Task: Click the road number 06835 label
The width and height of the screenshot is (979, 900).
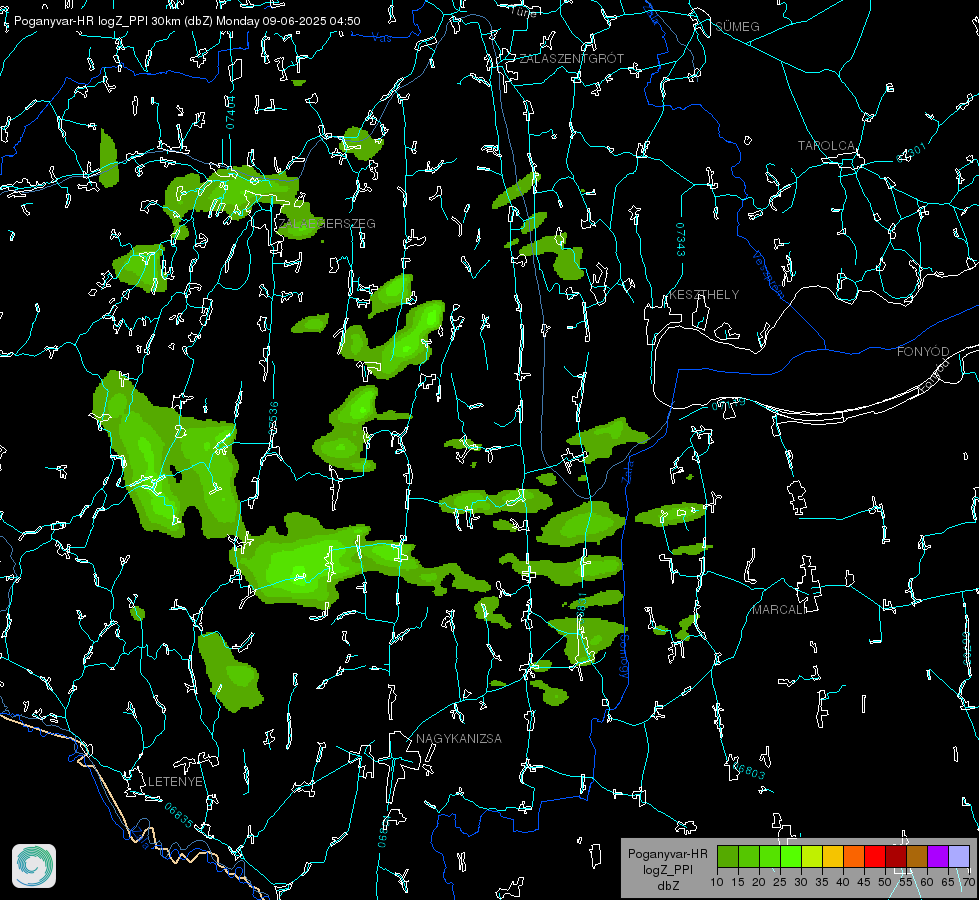Action: point(179,815)
